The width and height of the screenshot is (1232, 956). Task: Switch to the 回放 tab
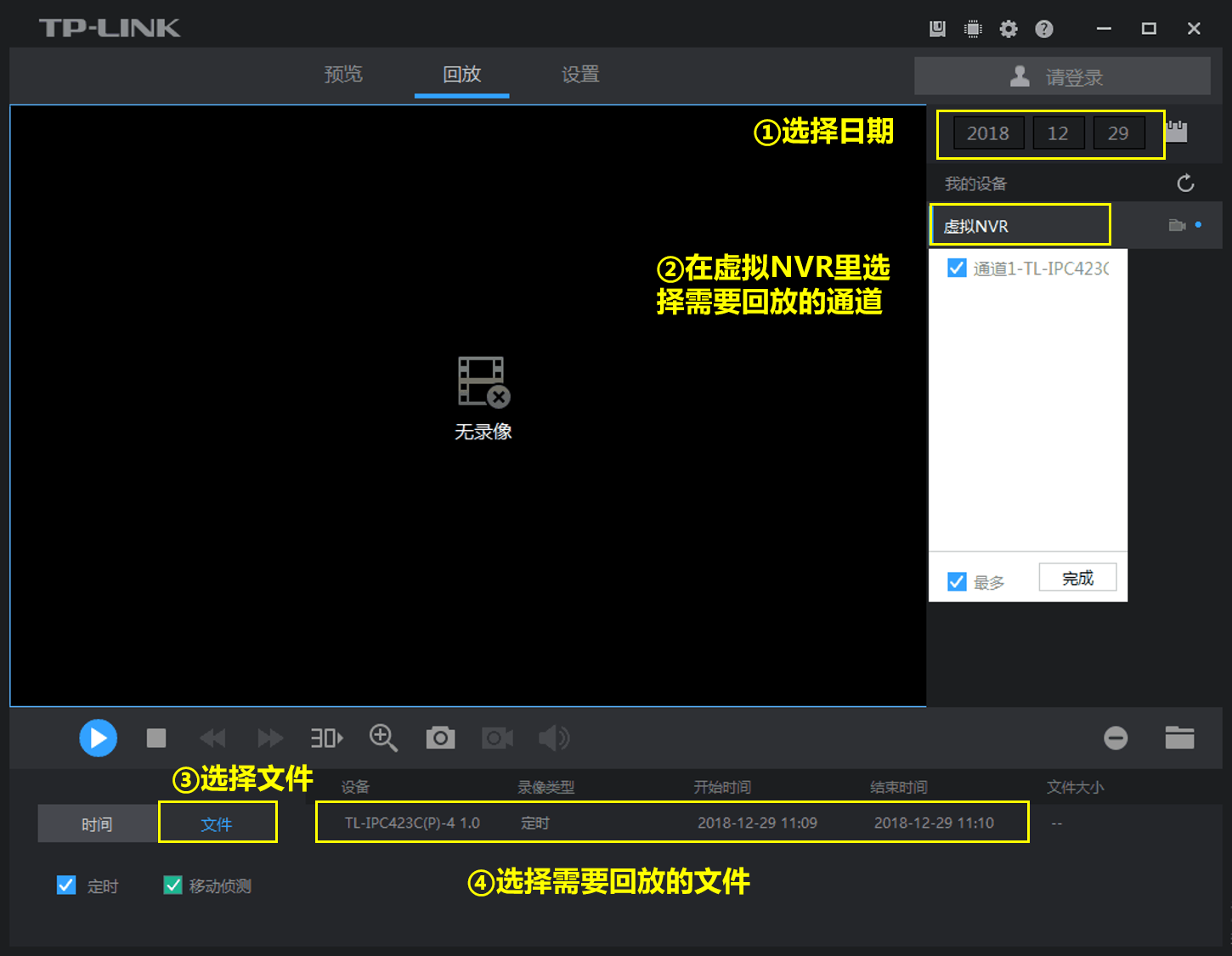click(462, 74)
